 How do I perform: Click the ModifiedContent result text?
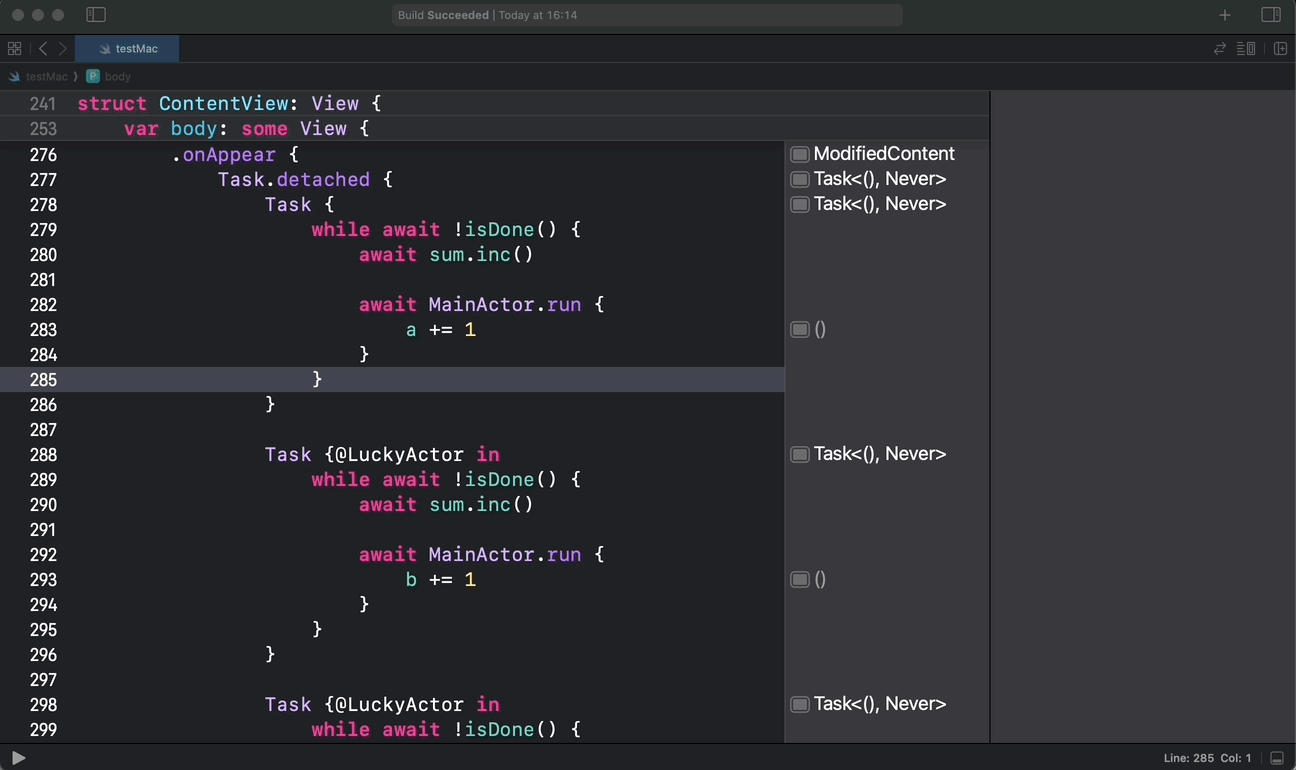click(x=884, y=154)
